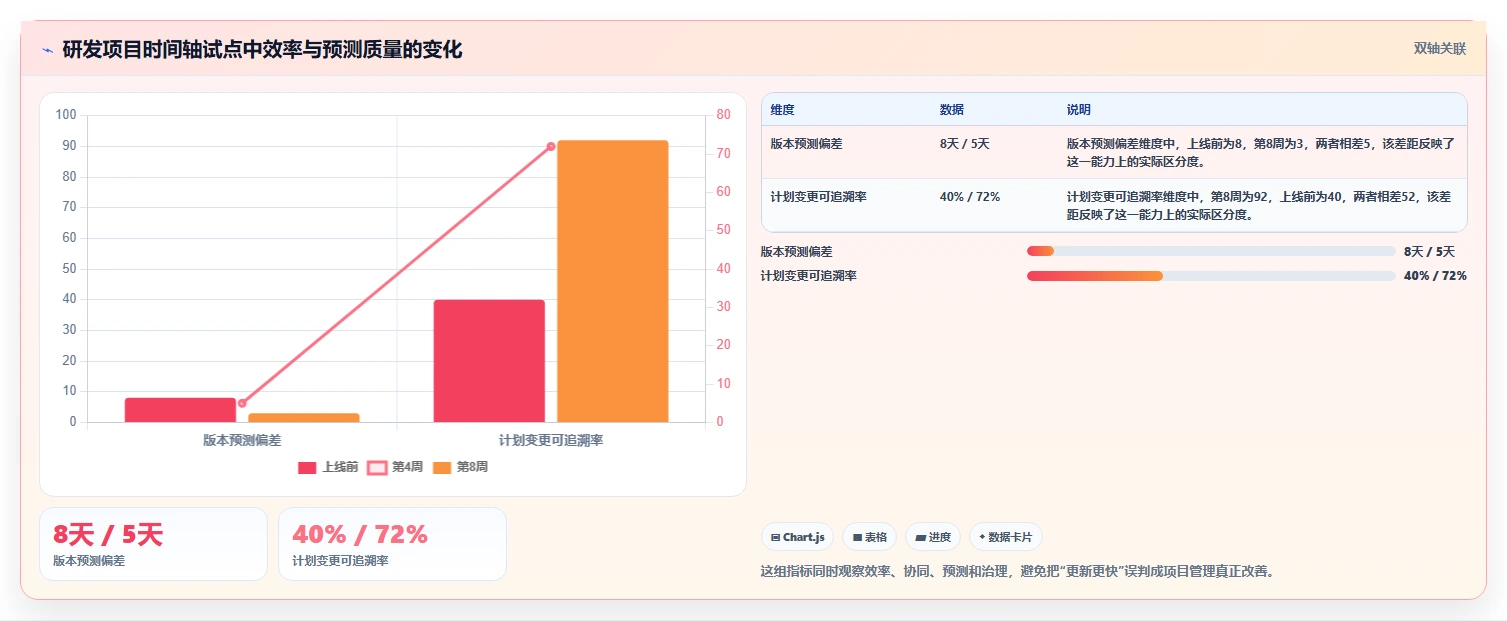Viewport: 1507px width, 621px height.
Task: Click the small orange 第8周 bar for 版本预测偏差
Action: (x=304, y=418)
